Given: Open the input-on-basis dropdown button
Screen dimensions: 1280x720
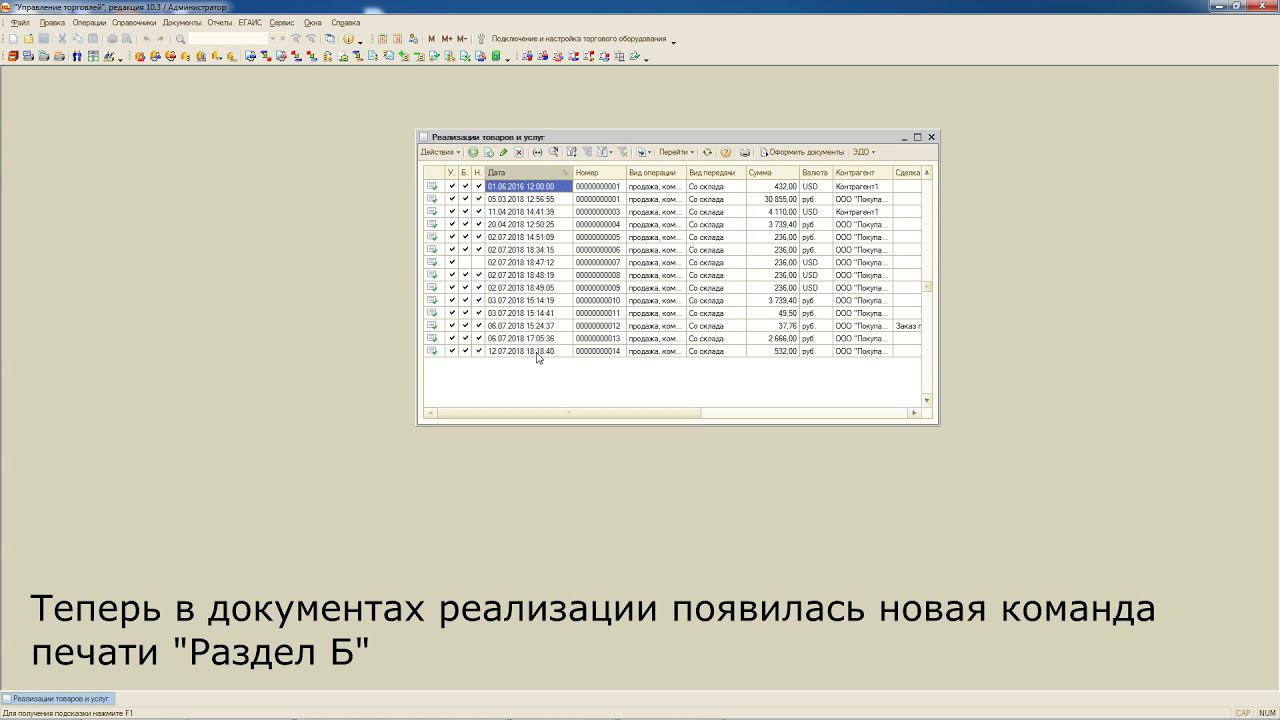Looking at the screenshot, I should (x=643, y=152).
